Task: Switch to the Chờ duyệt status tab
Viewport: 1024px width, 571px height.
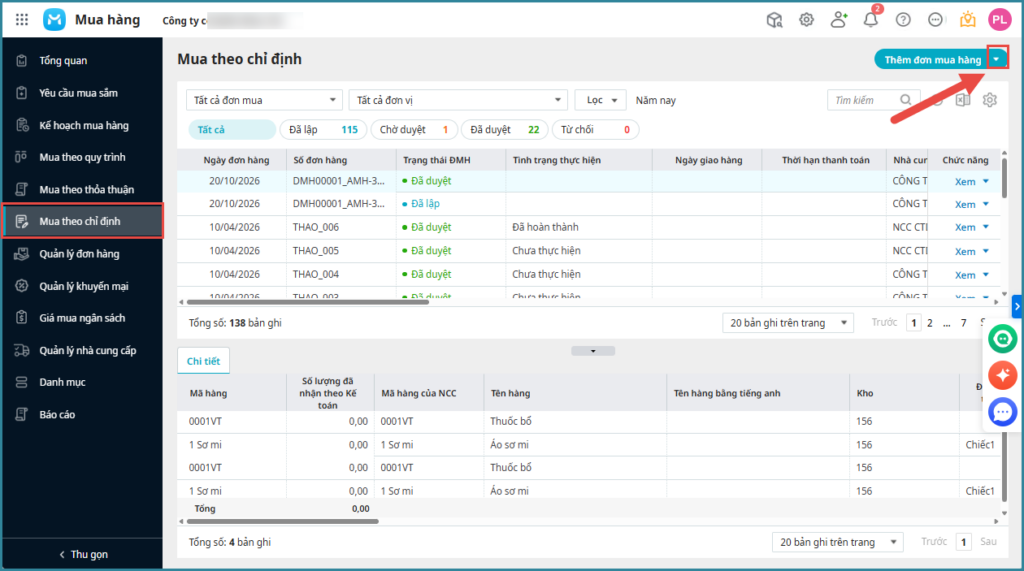Action: click(414, 130)
